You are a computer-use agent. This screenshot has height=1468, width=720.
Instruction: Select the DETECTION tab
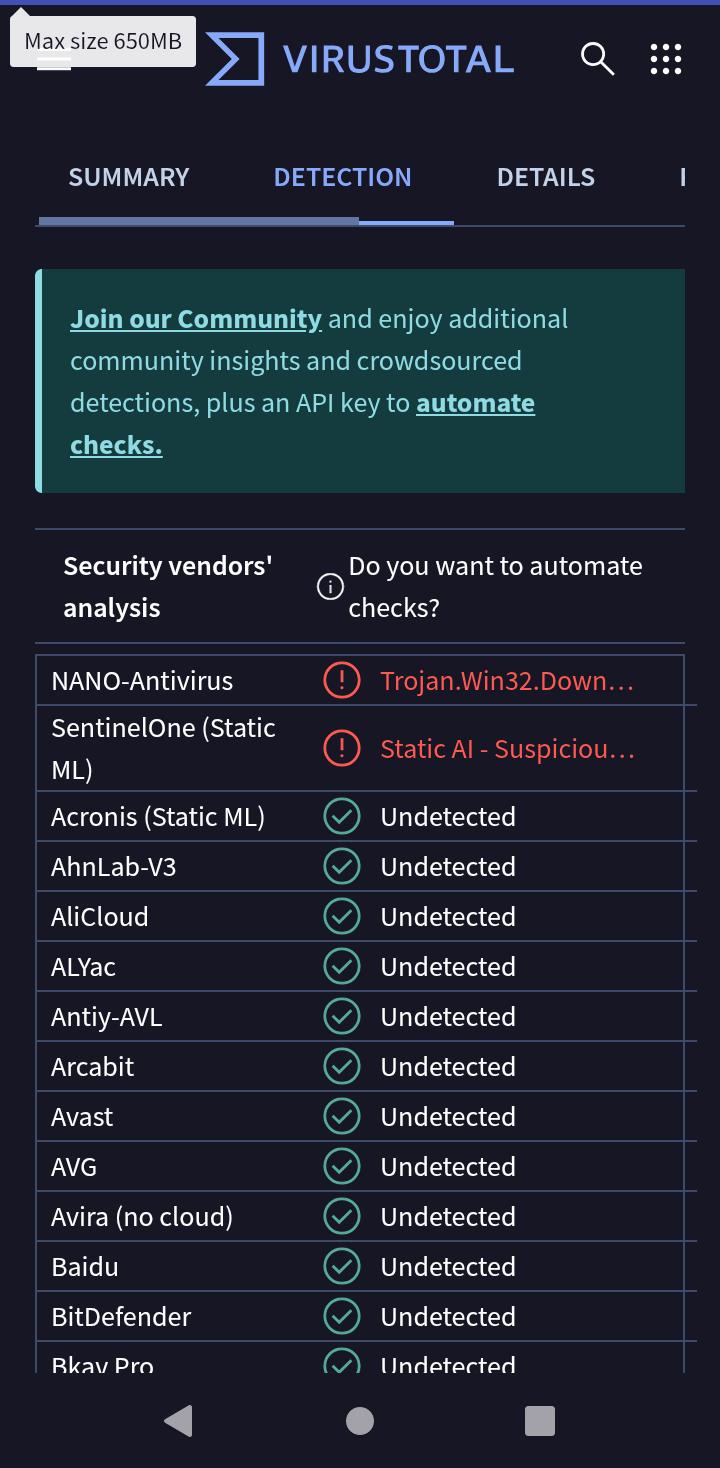[x=342, y=177]
